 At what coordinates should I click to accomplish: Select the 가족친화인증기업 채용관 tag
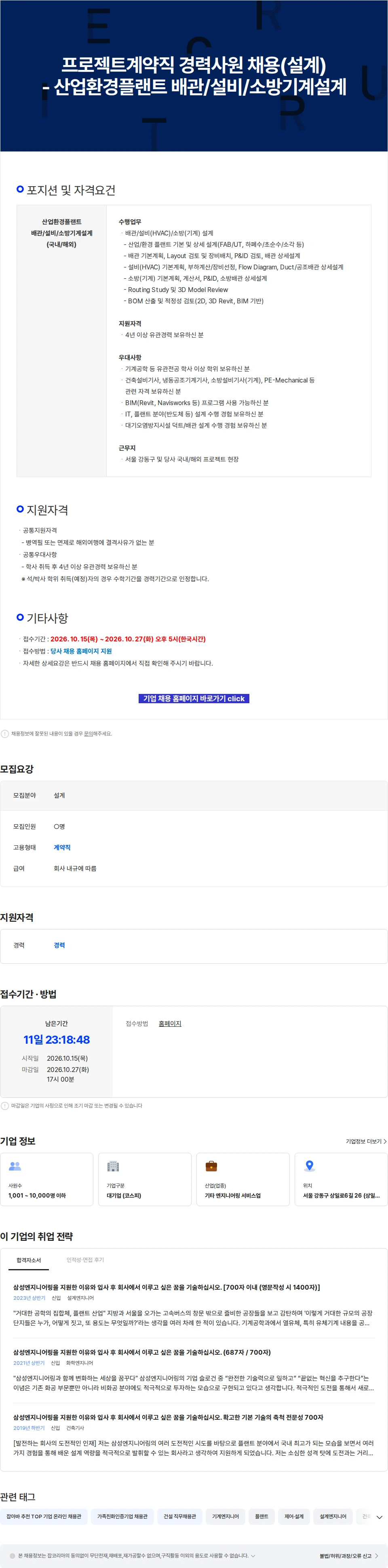click(x=122, y=1517)
